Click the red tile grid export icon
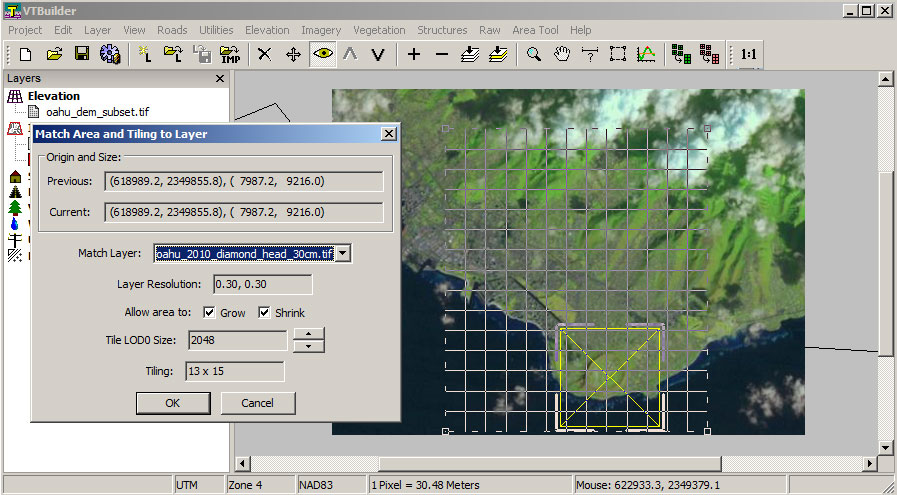 709,54
